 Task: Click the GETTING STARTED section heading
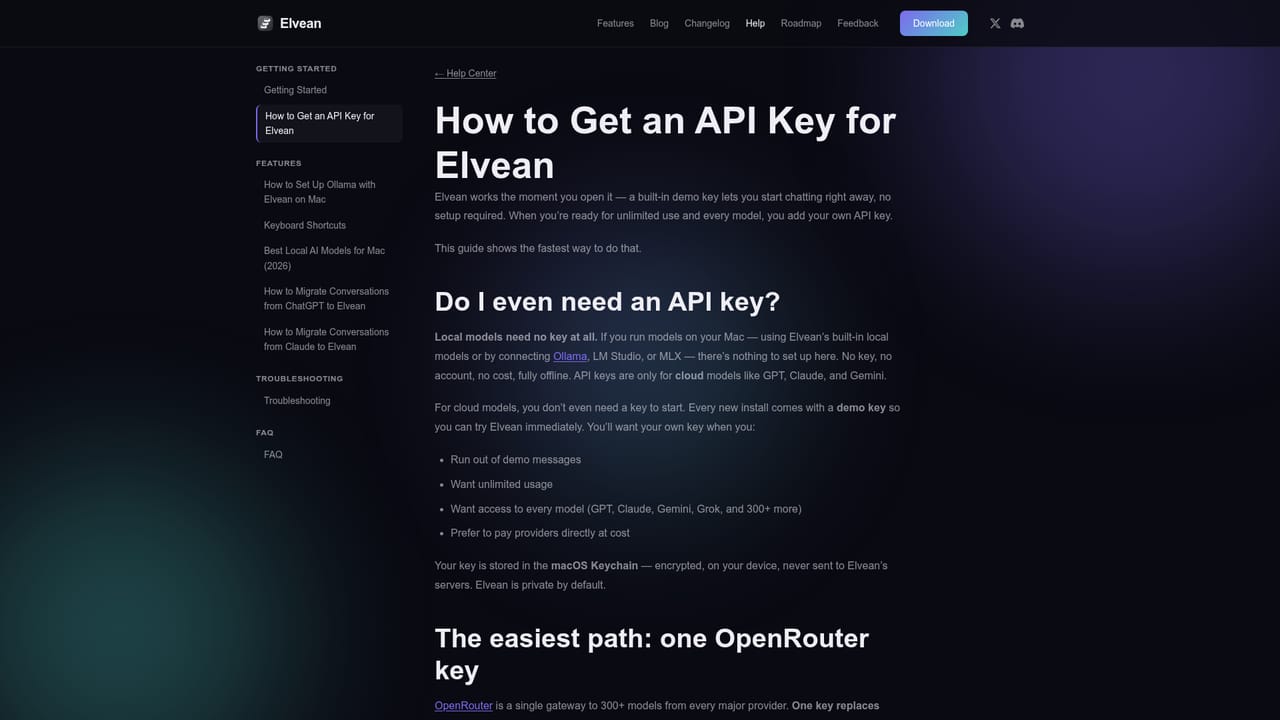tap(296, 69)
